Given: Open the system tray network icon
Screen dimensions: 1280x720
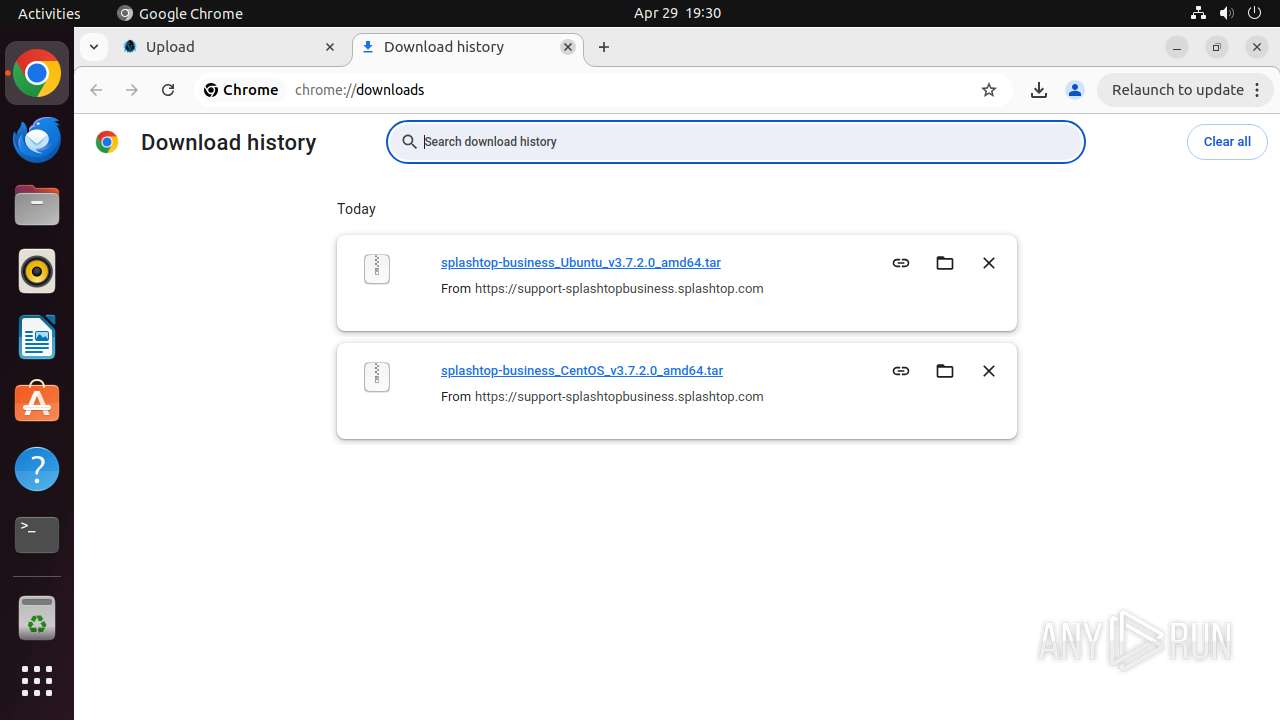Looking at the screenshot, I should click(1198, 13).
